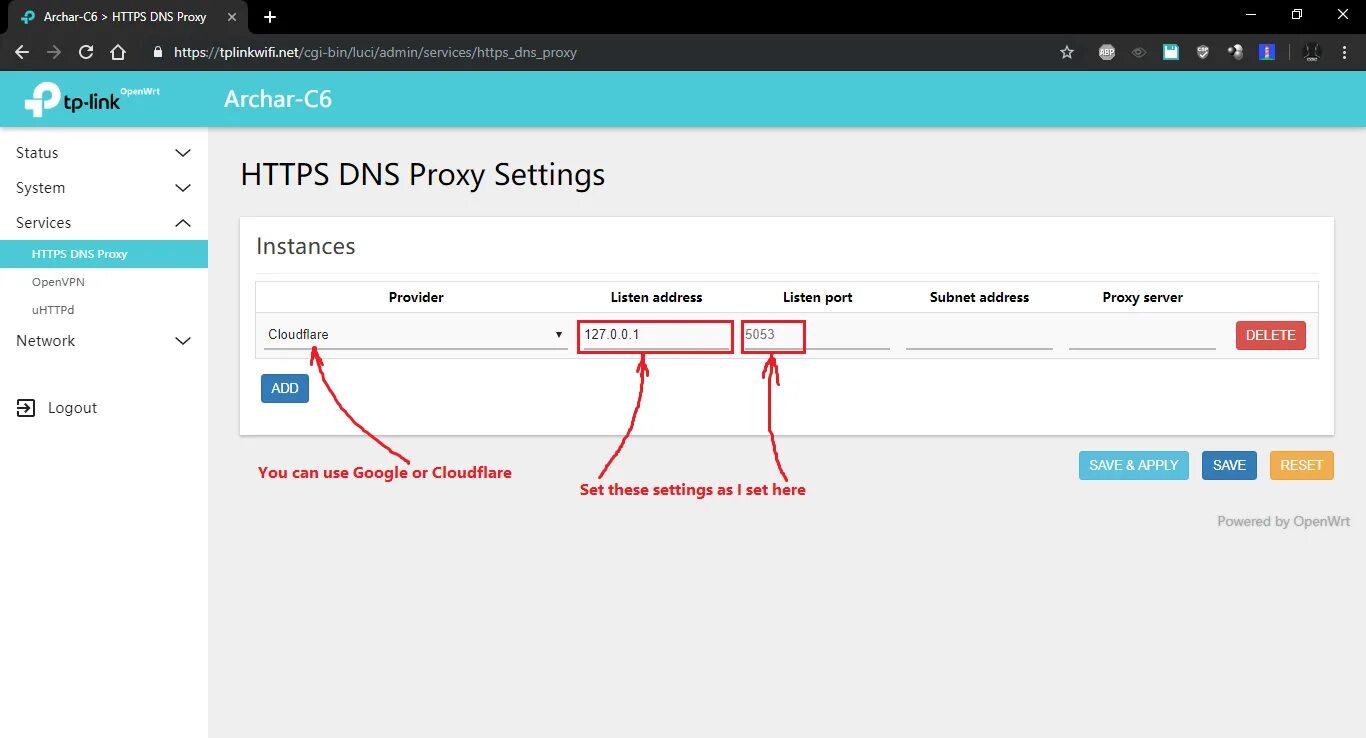The width and height of the screenshot is (1366, 738).
Task: Open the Status sidebar section
Action: tap(104, 153)
